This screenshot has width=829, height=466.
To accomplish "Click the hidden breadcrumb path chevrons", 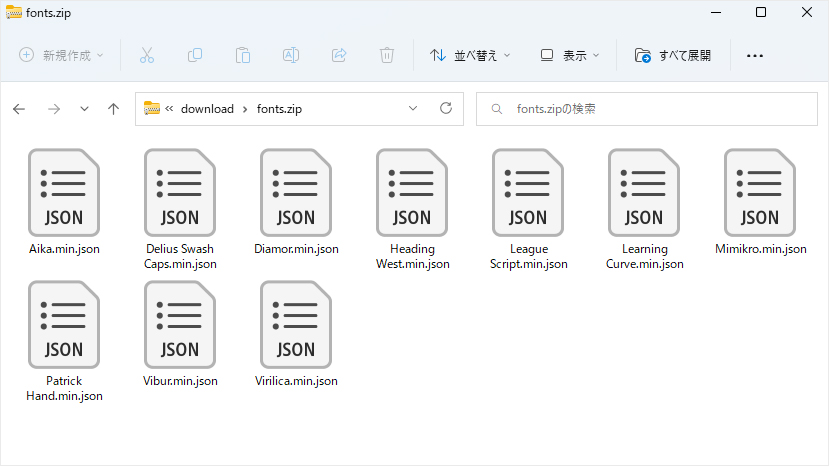I will pyautogui.click(x=169, y=108).
